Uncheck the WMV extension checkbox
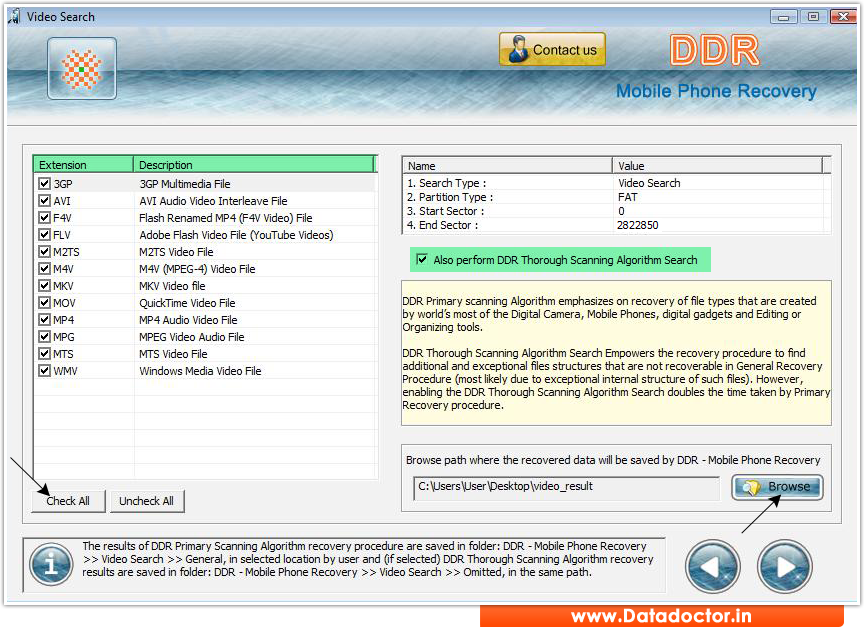Image resolution: width=864 pixels, height=627 pixels. click(45, 371)
